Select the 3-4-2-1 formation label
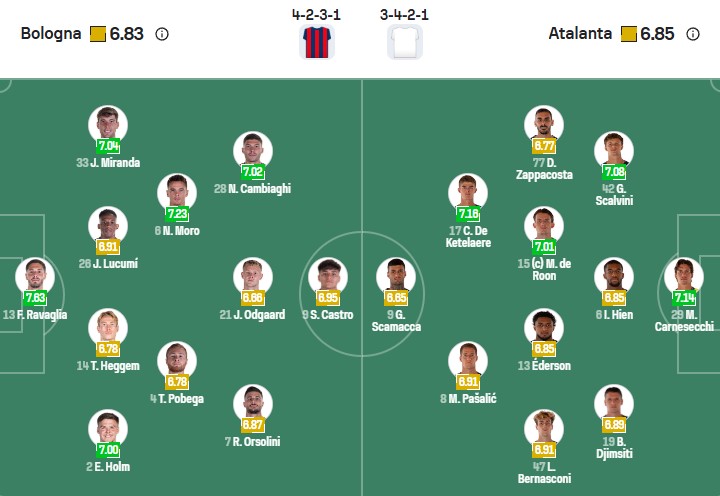Viewport: 720px width, 496px height. [x=404, y=15]
